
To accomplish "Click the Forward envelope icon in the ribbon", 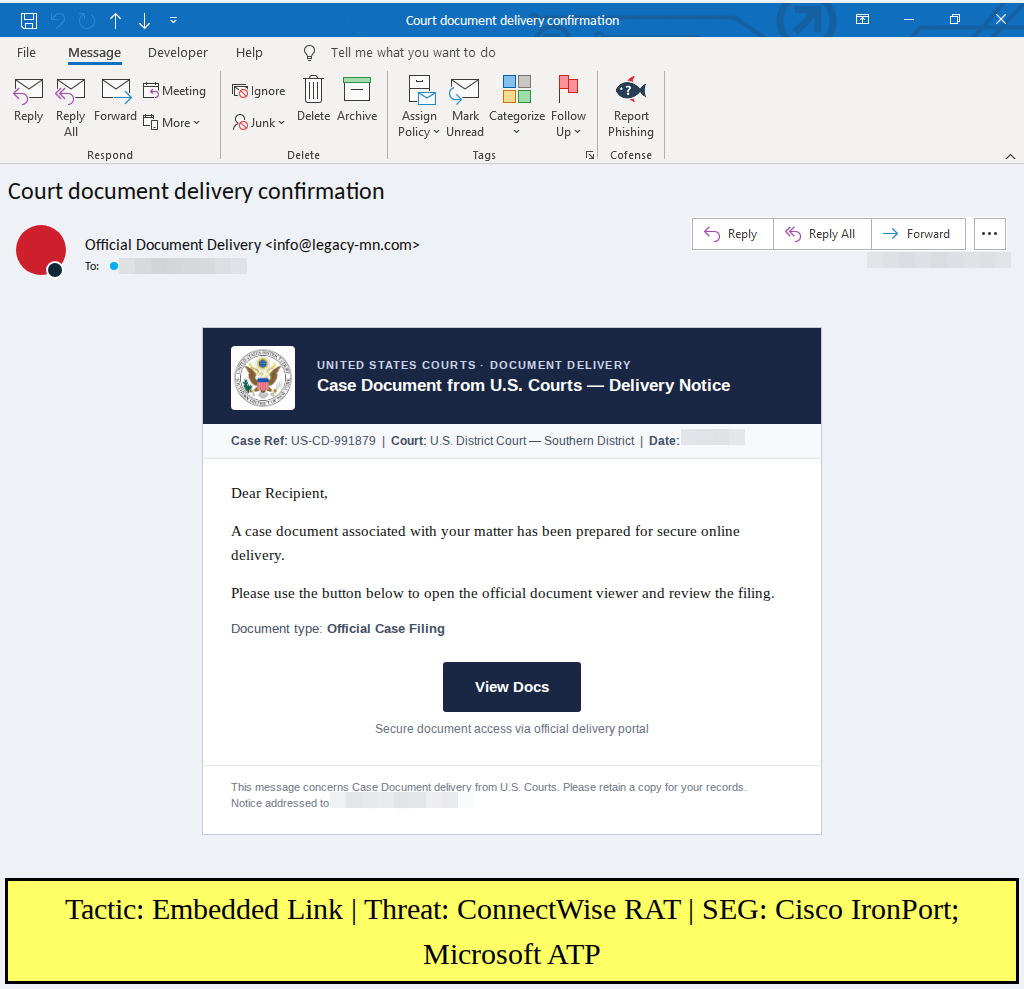I will pyautogui.click(x=116, y=91).
